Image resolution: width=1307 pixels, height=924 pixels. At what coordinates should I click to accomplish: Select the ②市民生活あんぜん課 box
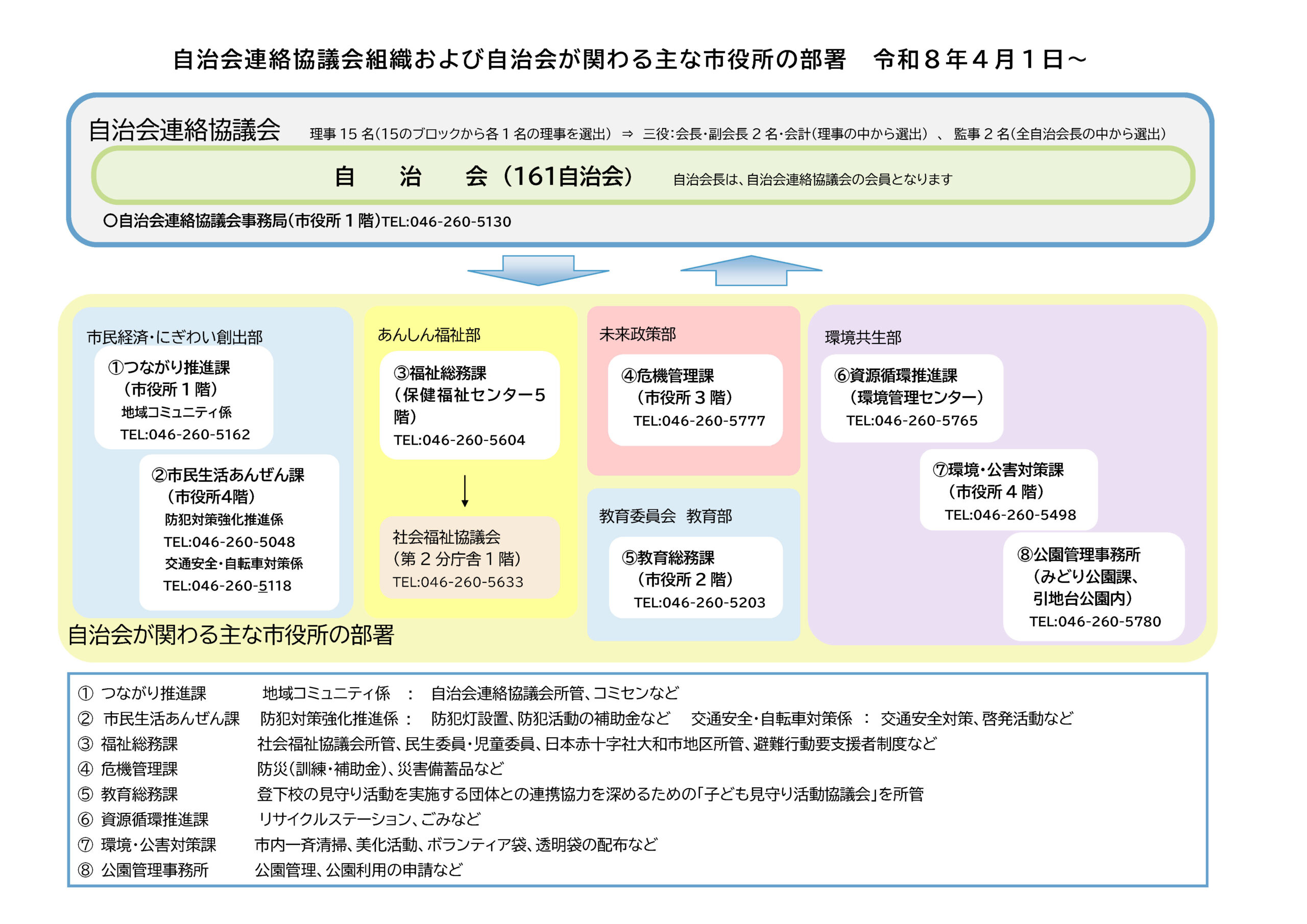239,532
